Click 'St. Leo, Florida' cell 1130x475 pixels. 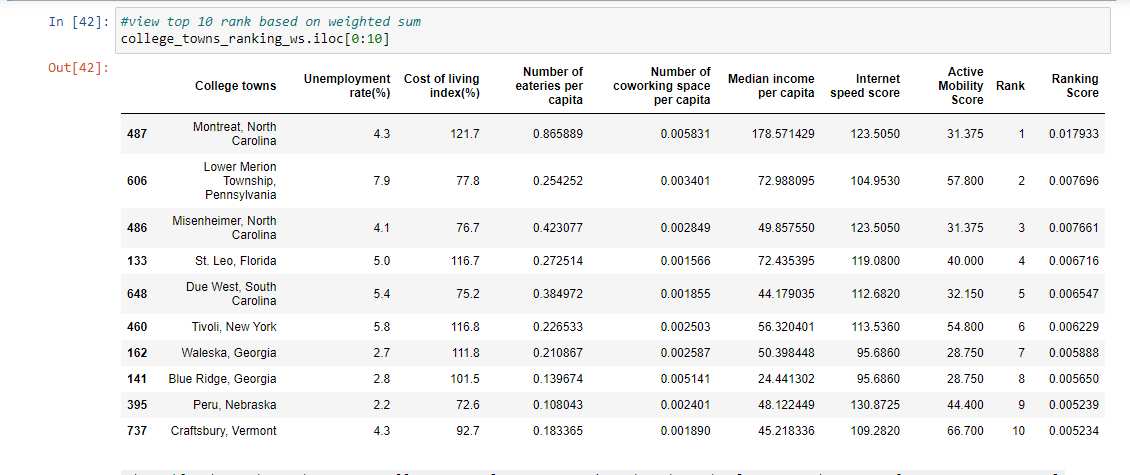pyautogui.click(x=236, y=260)
